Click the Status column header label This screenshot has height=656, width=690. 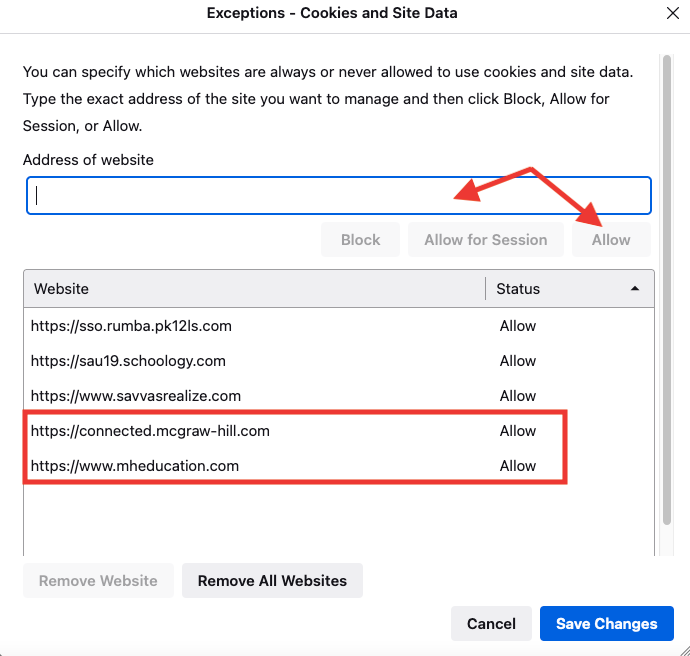pyautogui.click(x=518, y=289)
